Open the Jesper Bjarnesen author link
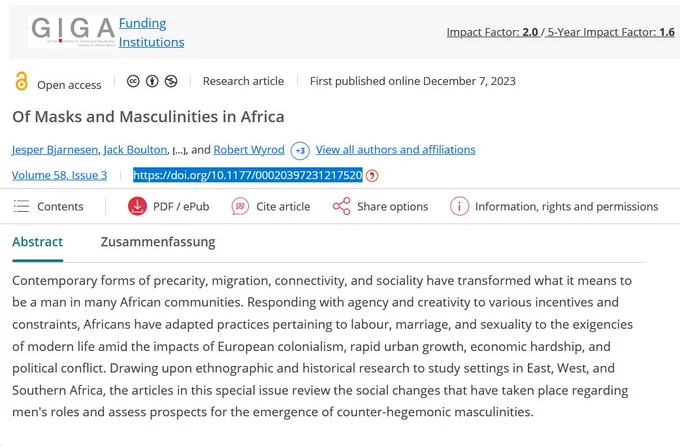 [55, 150]
